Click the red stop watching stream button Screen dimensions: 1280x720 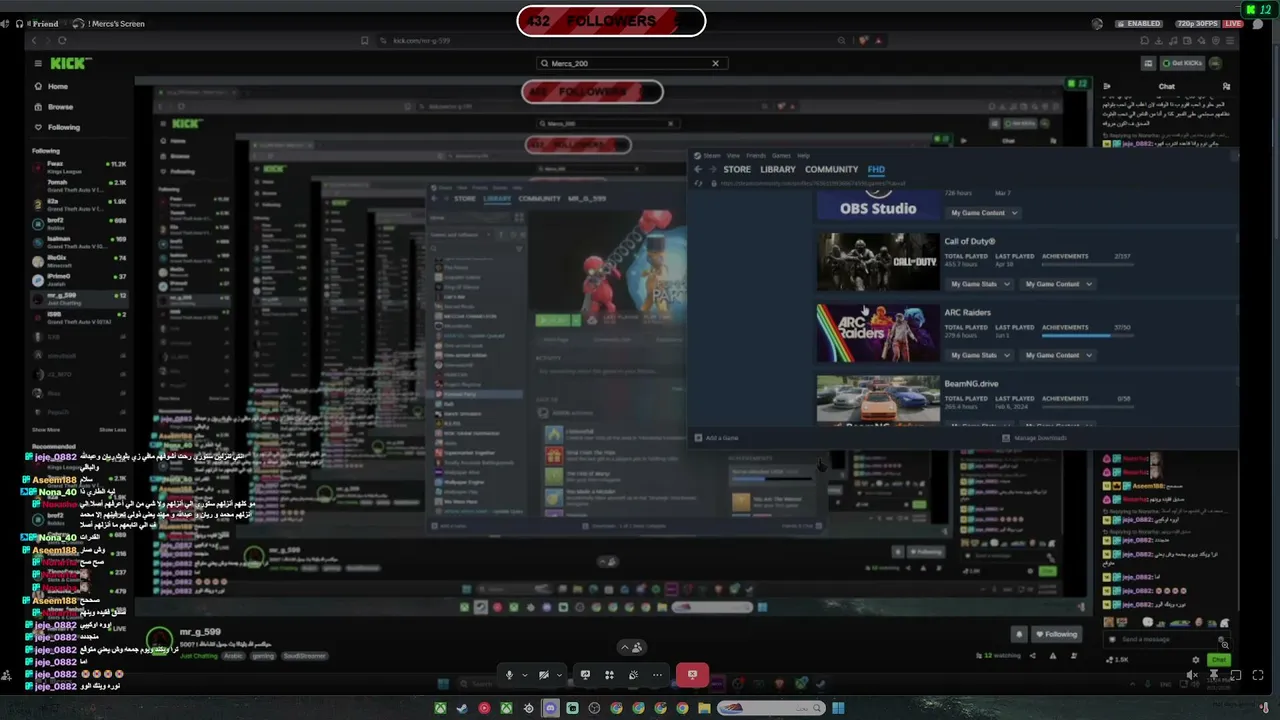692,675
